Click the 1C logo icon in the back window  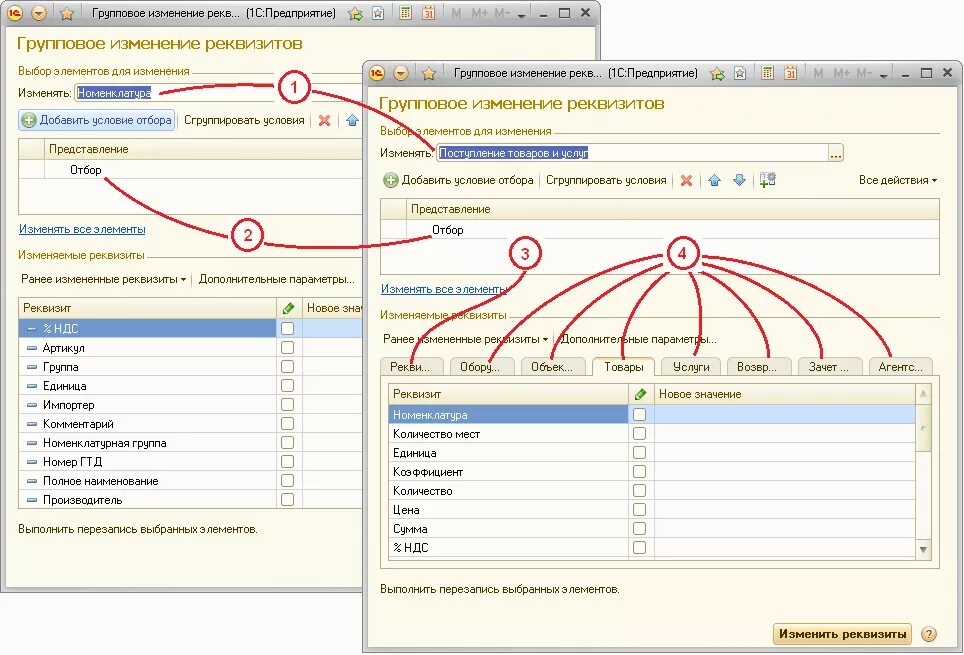(15, 13)
